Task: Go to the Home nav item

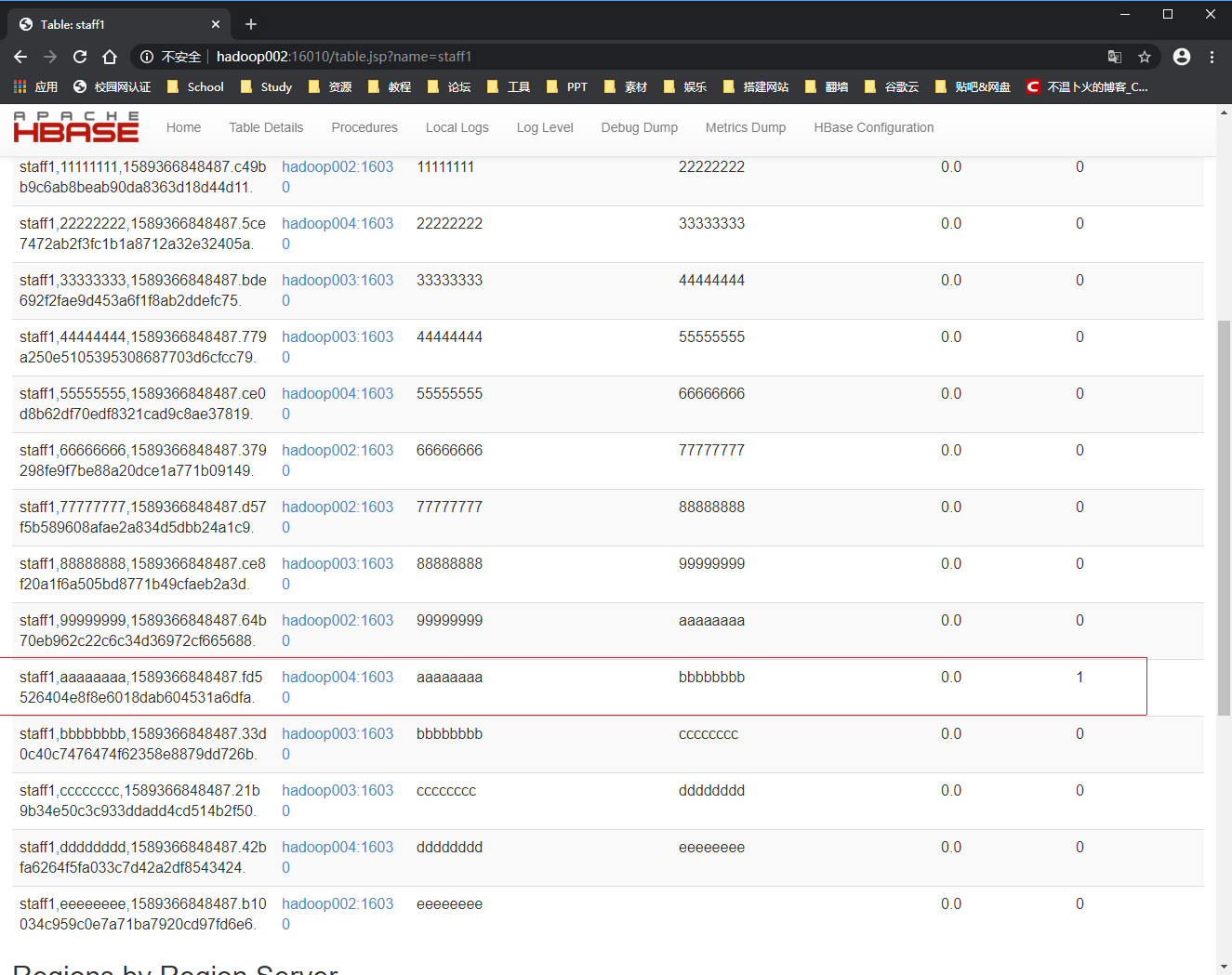Action: coord(183,127)
